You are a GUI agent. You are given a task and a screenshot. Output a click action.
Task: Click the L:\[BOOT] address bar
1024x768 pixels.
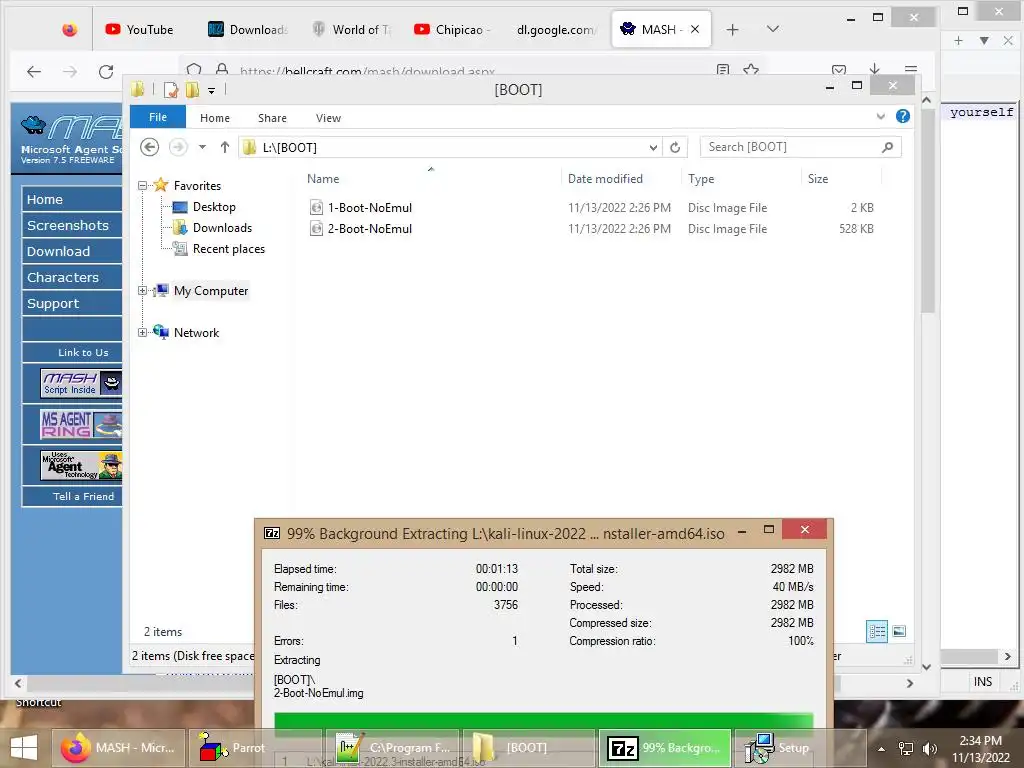[x=444, y=148]
